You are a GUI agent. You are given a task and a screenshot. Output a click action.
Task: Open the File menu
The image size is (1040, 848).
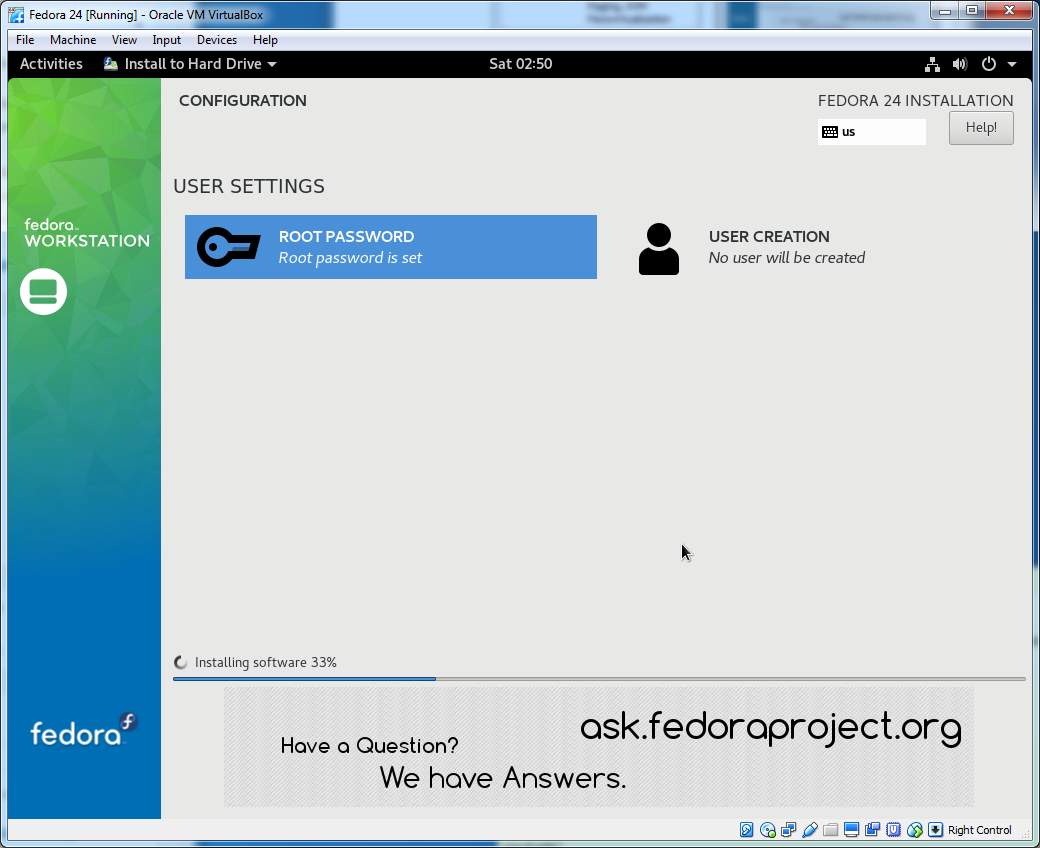point(25,40)
